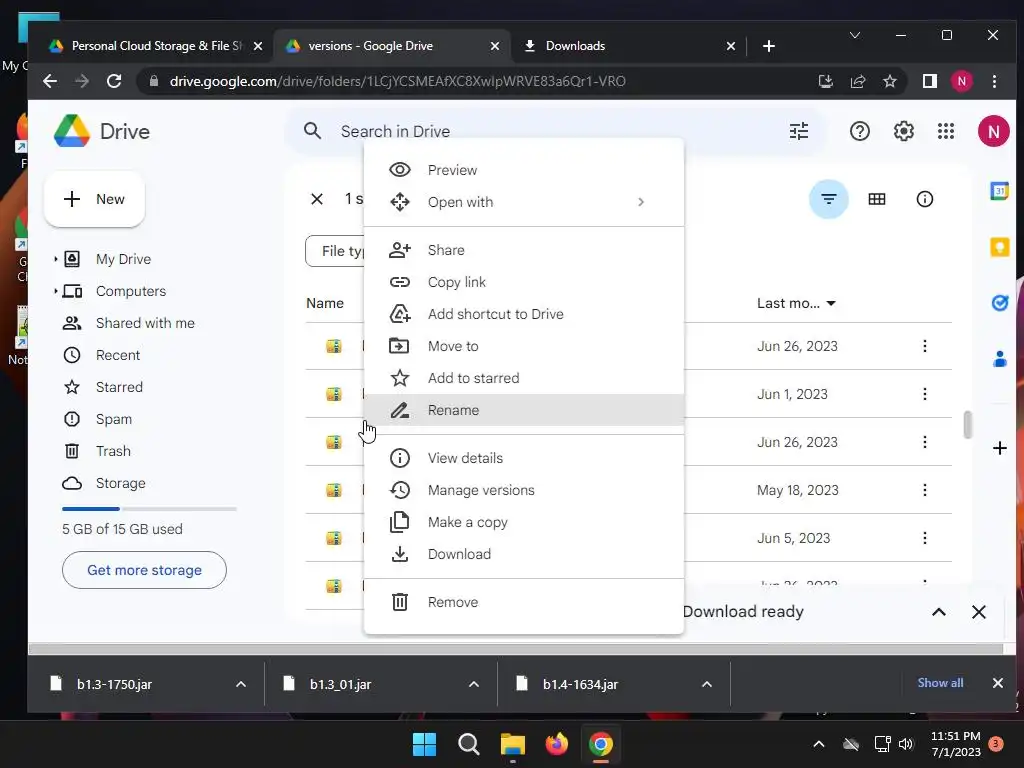This screenshot has width=1024, height=768.
Task: Open Google Keep side panel icon
Action: (999, 248)
